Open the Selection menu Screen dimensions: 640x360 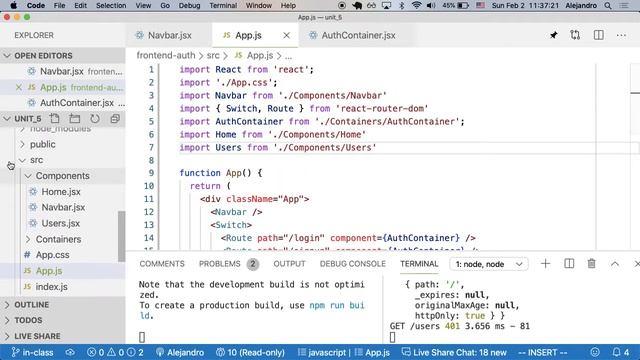point(111,6)
